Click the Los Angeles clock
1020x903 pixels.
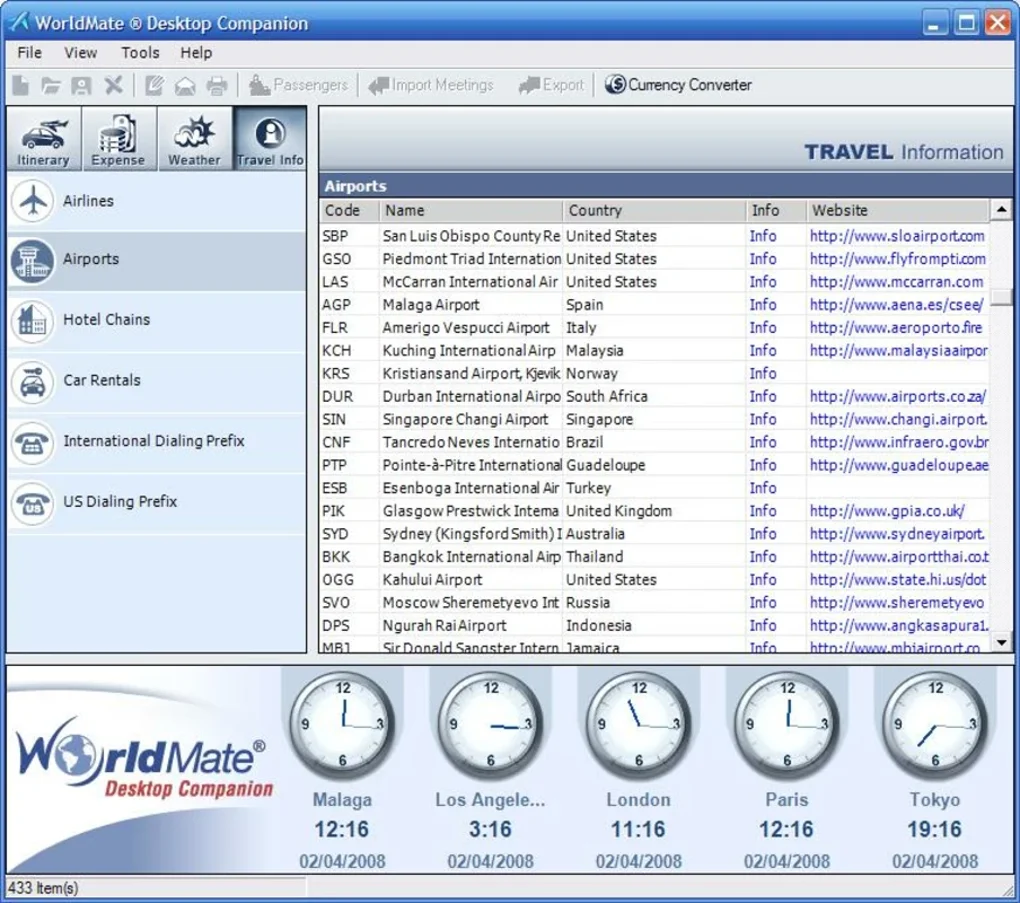pos(490,724)
